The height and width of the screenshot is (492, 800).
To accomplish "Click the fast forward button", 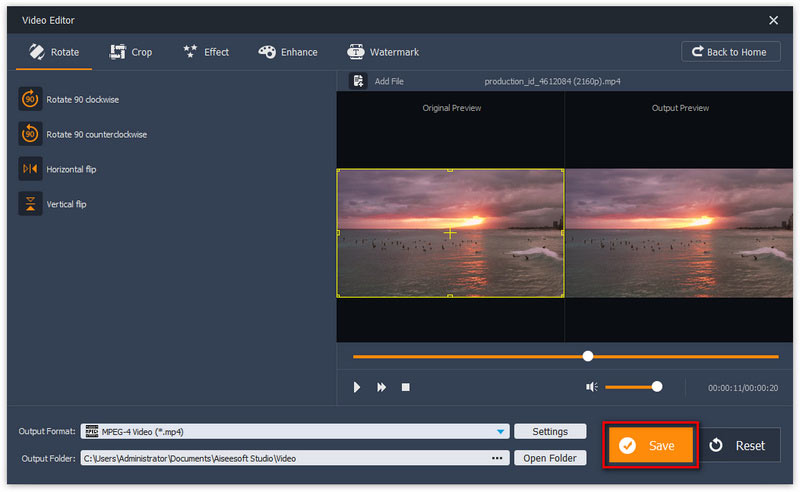I will tap(381, 387).
